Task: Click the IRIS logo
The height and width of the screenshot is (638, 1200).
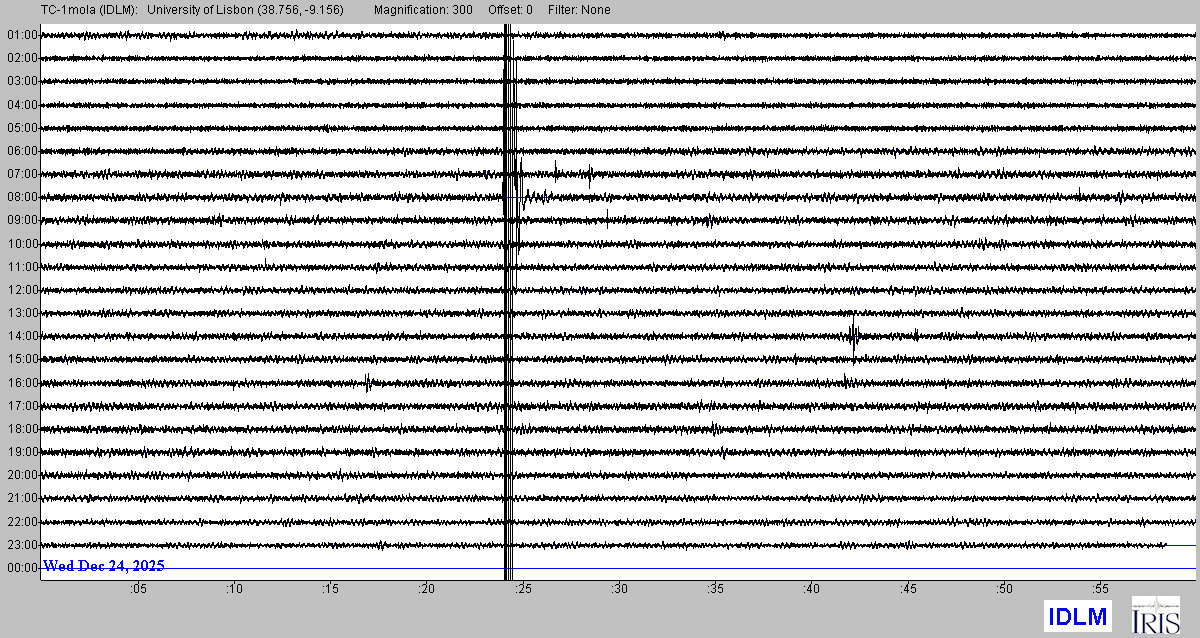Action: [1155, 616]
